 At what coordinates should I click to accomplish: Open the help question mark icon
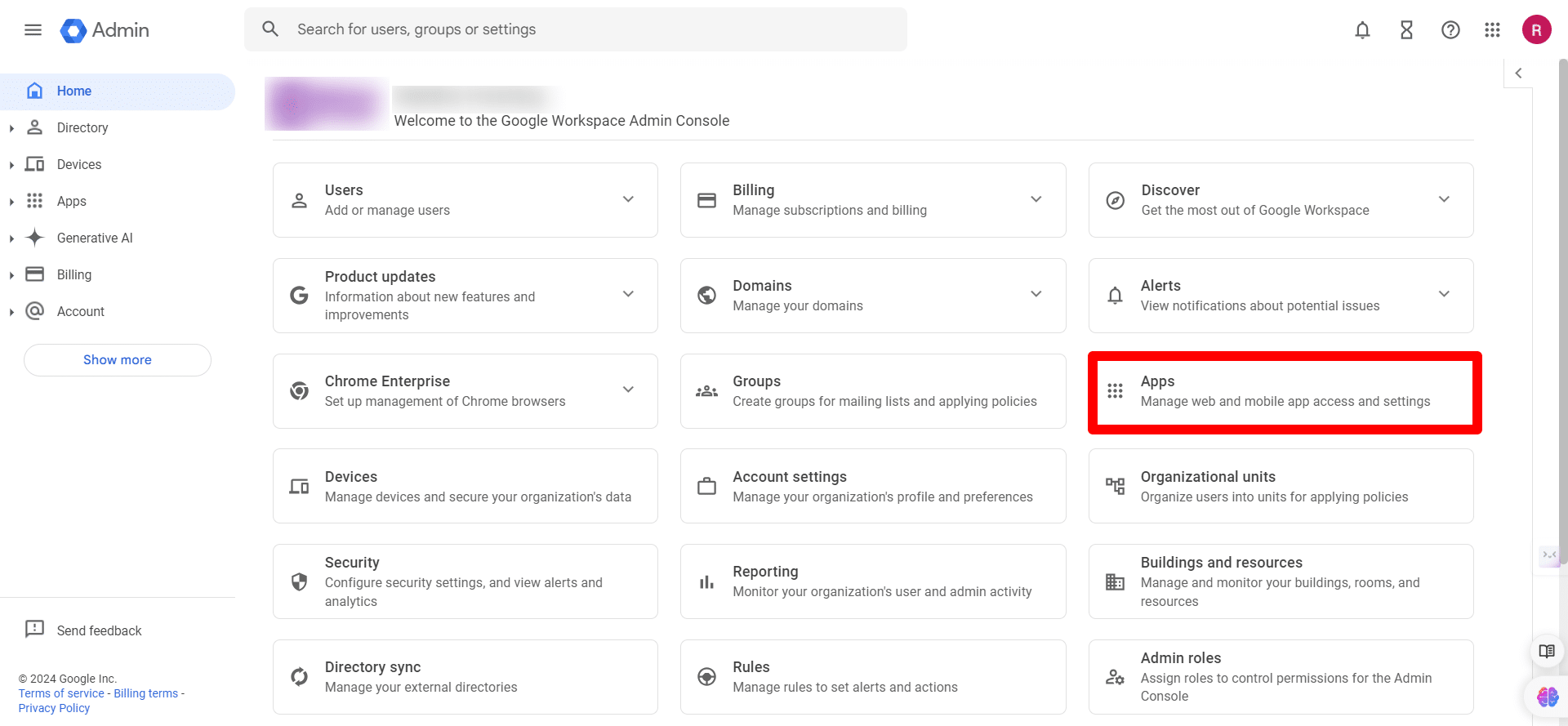1450,30
